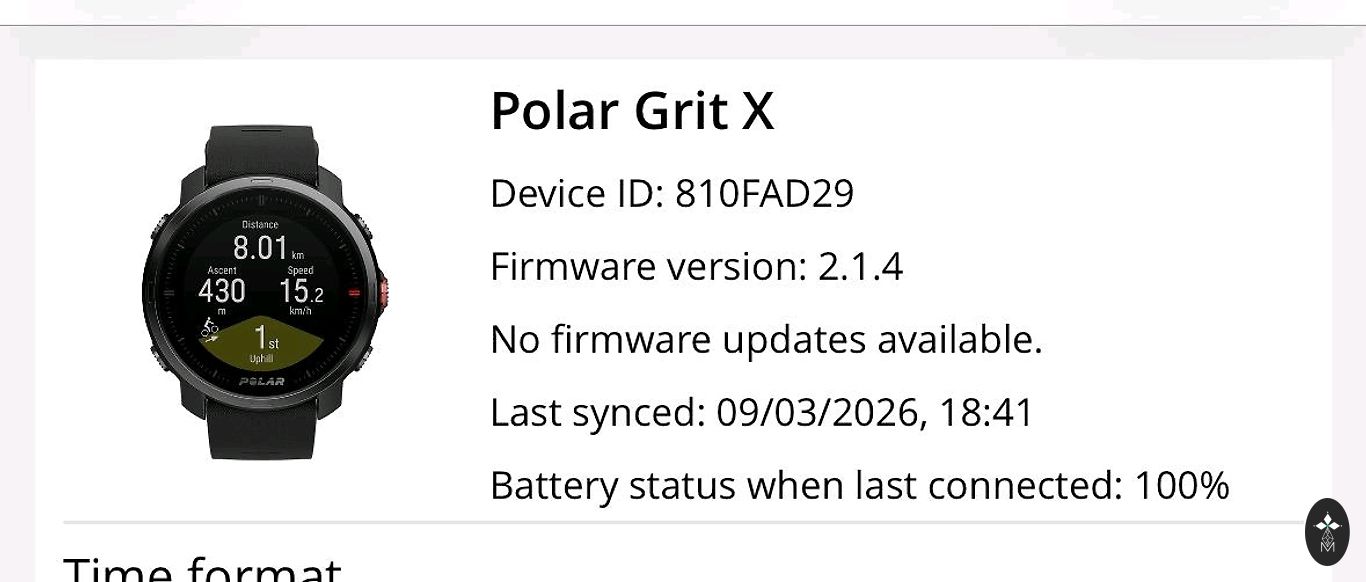Click the upper watch strap in the image

(x=262, y=150)
